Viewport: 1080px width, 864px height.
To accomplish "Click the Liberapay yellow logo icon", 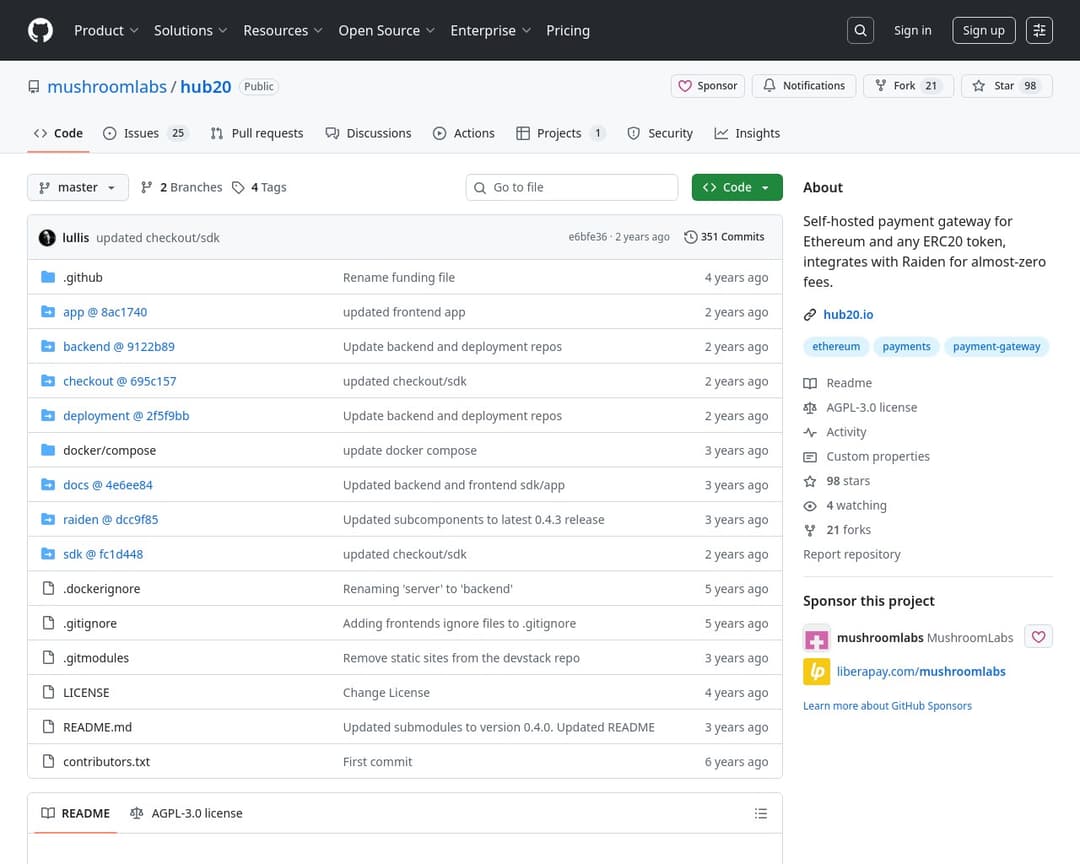I will pos(816,671).
